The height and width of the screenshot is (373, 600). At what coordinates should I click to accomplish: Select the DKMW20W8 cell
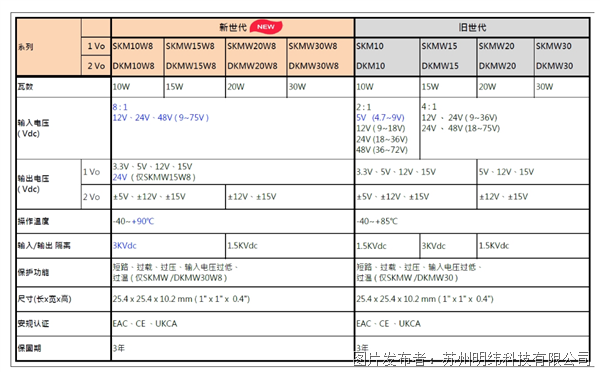point(252,66)
